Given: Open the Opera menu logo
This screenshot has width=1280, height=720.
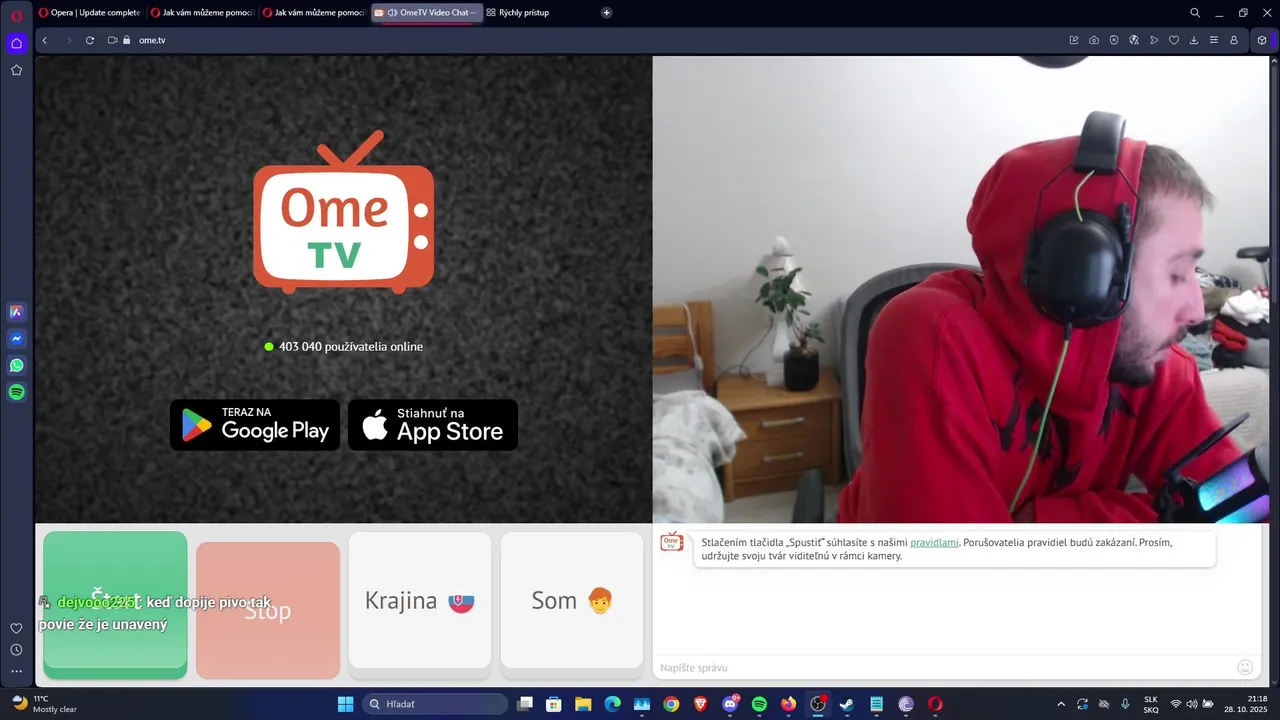Looking at the screenshot, I should [x=16, y=15].
